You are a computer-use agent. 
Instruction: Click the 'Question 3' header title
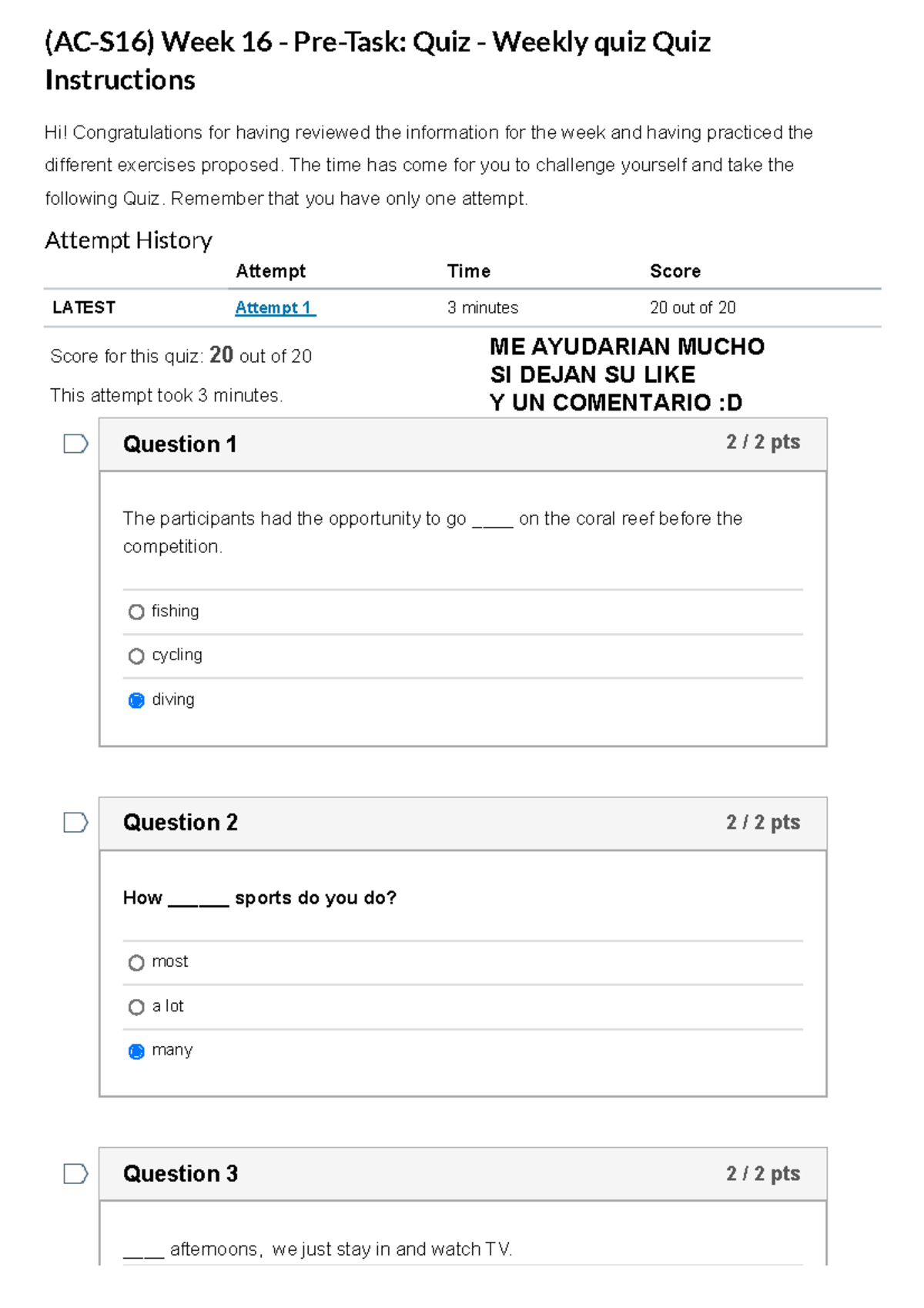pyautogui.click(x=180, y=1174)
